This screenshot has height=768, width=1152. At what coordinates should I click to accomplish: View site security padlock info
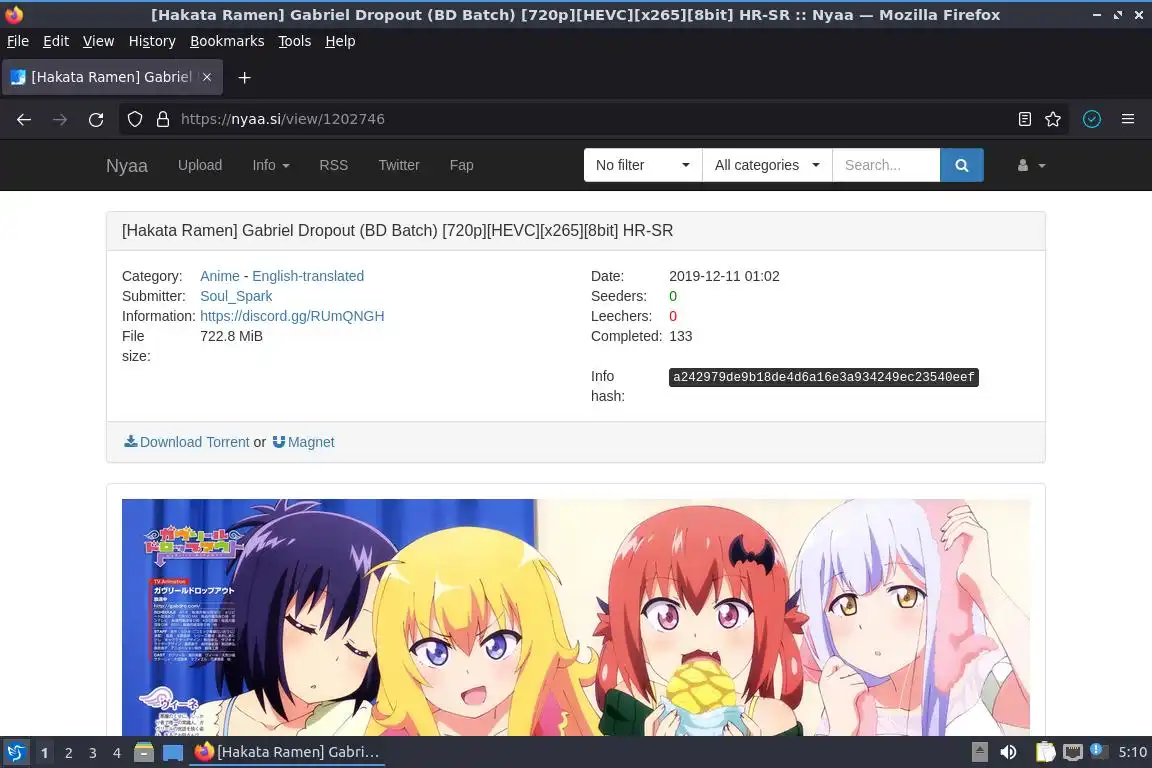point(163,119)
